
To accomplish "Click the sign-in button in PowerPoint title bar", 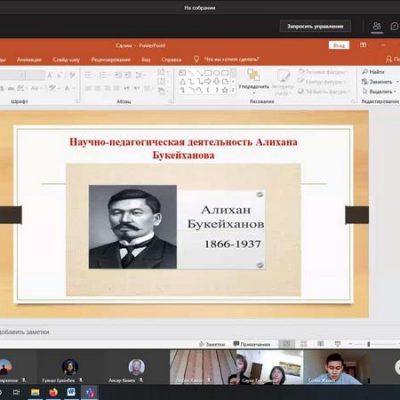I will (x=339, y=45).
